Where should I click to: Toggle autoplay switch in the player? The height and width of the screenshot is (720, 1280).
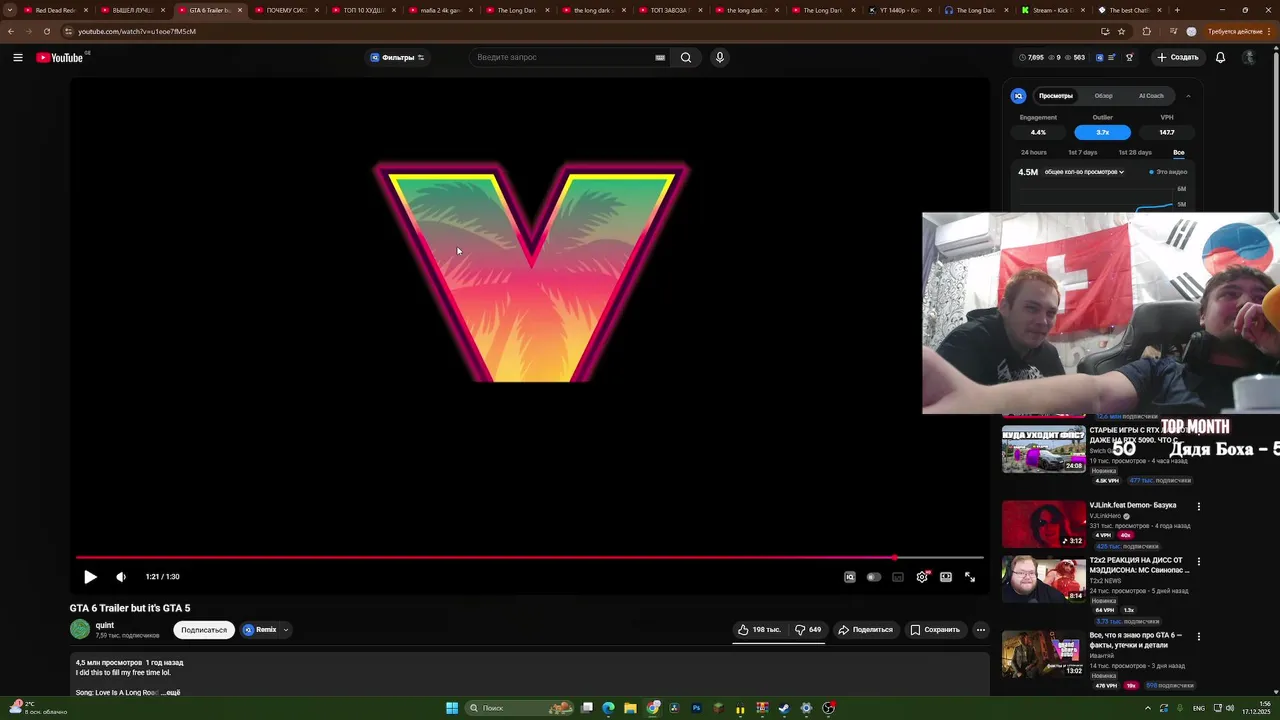874,577
